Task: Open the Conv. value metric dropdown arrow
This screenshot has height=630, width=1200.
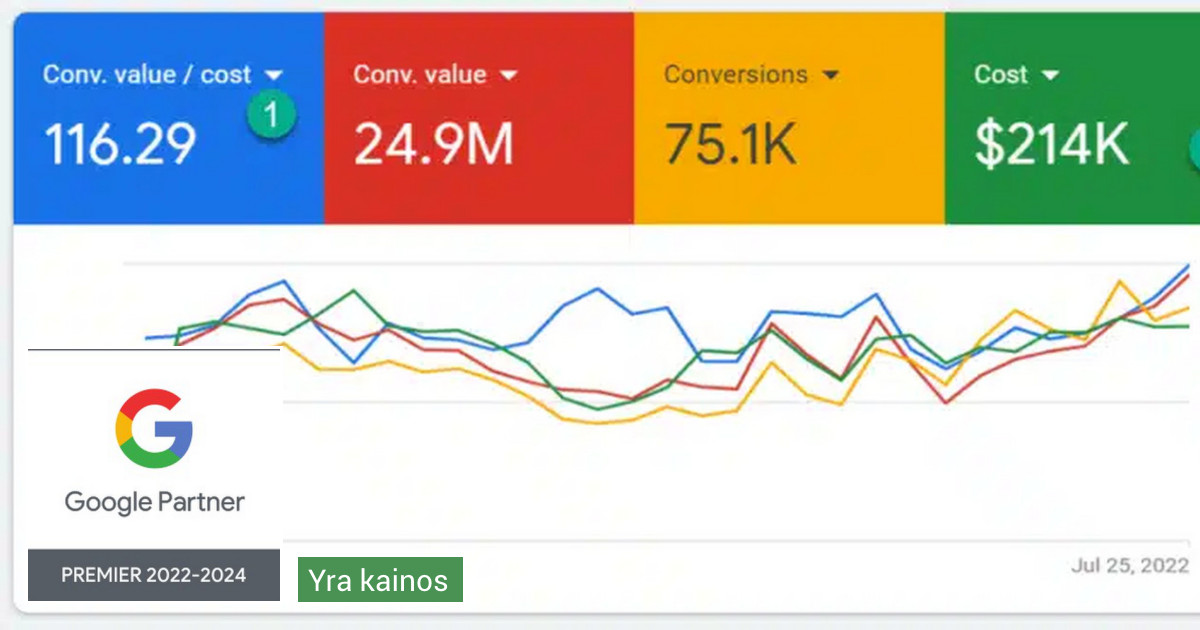Action: (508, 75)
